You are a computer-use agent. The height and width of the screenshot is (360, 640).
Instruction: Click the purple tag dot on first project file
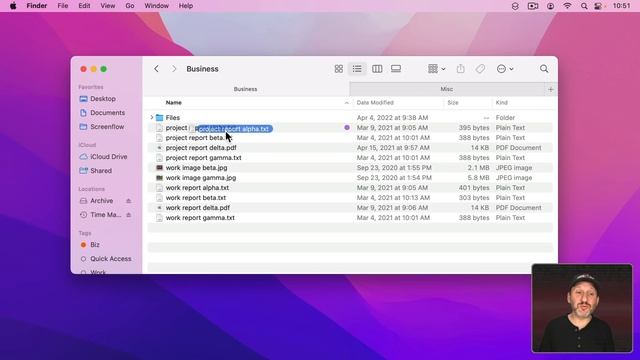(347, 128)
